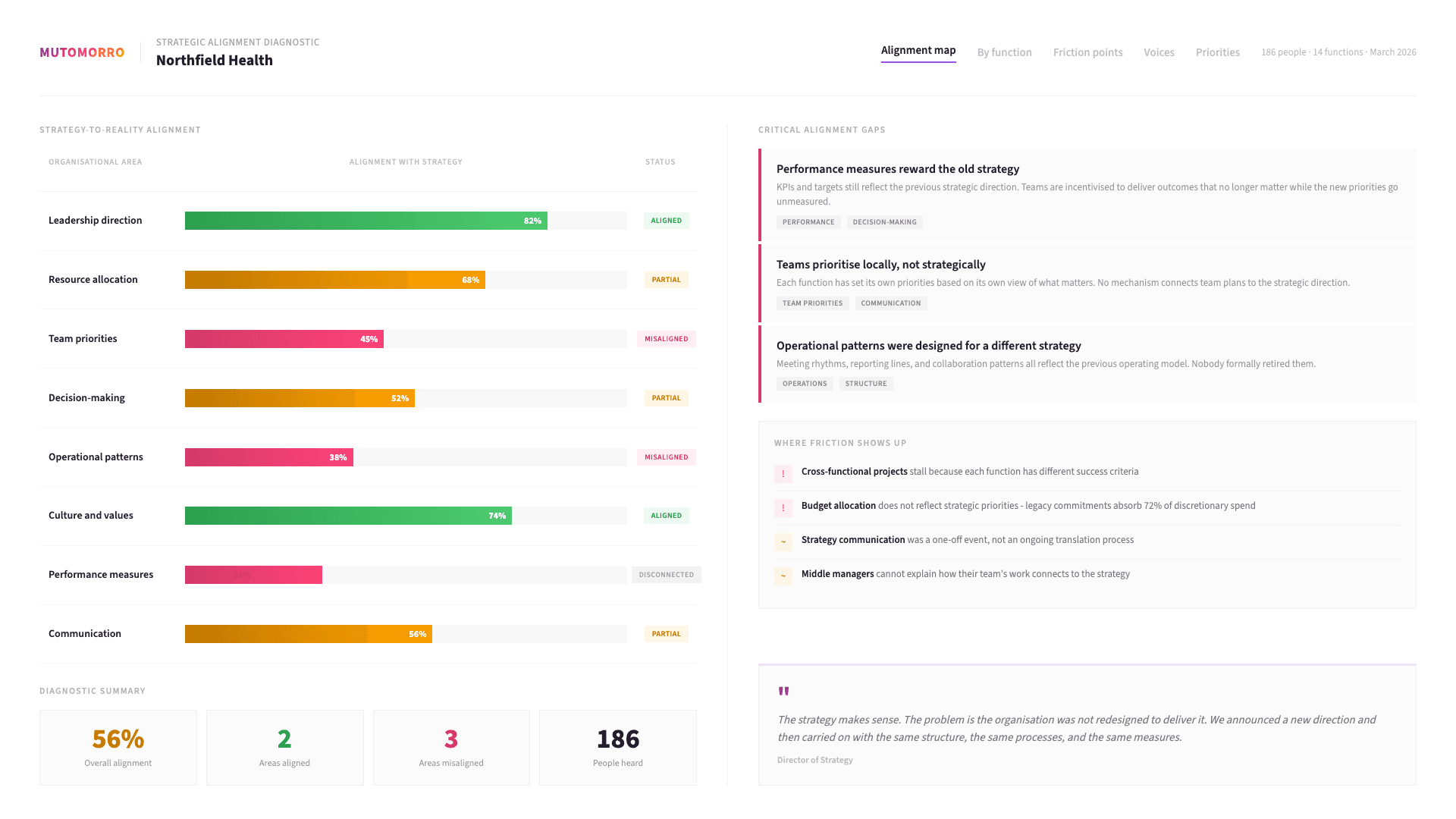The height and width of the screenshot is (819, 1456).
Task: Open the Friction points tab
Action: click(1087, 52)
